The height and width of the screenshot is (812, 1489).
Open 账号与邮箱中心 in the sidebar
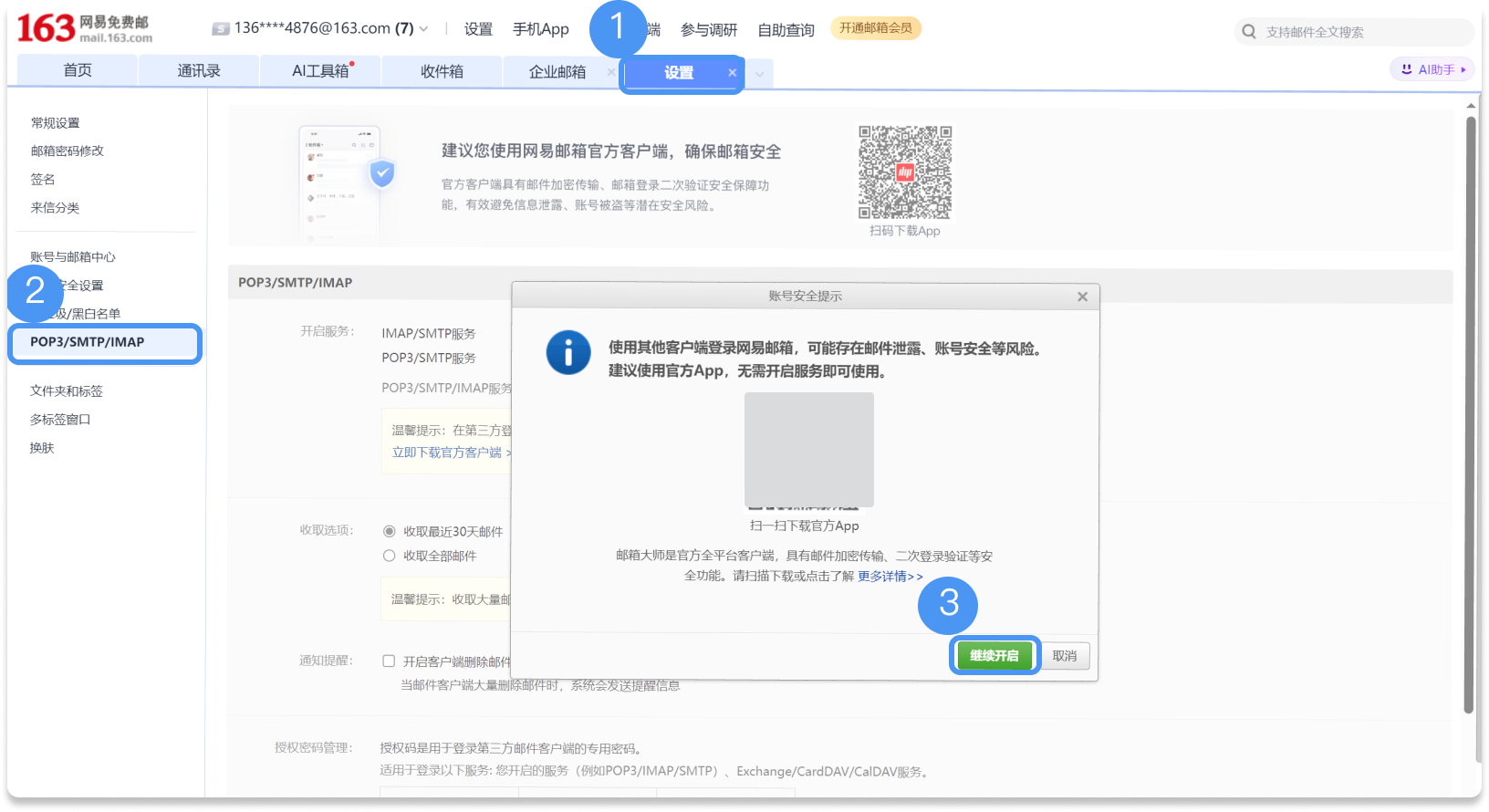73,257
